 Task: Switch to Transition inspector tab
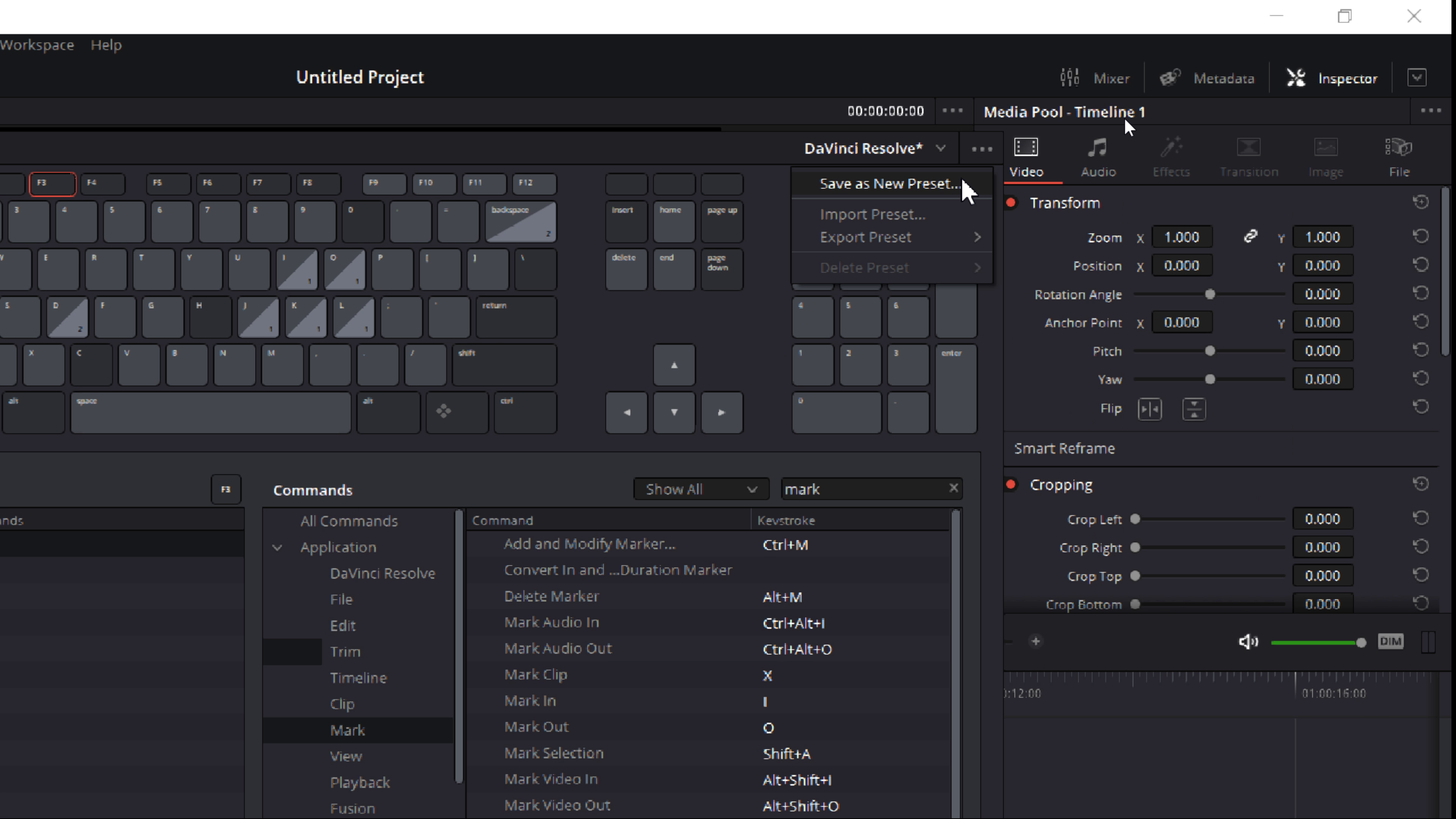pos(1249,158)
